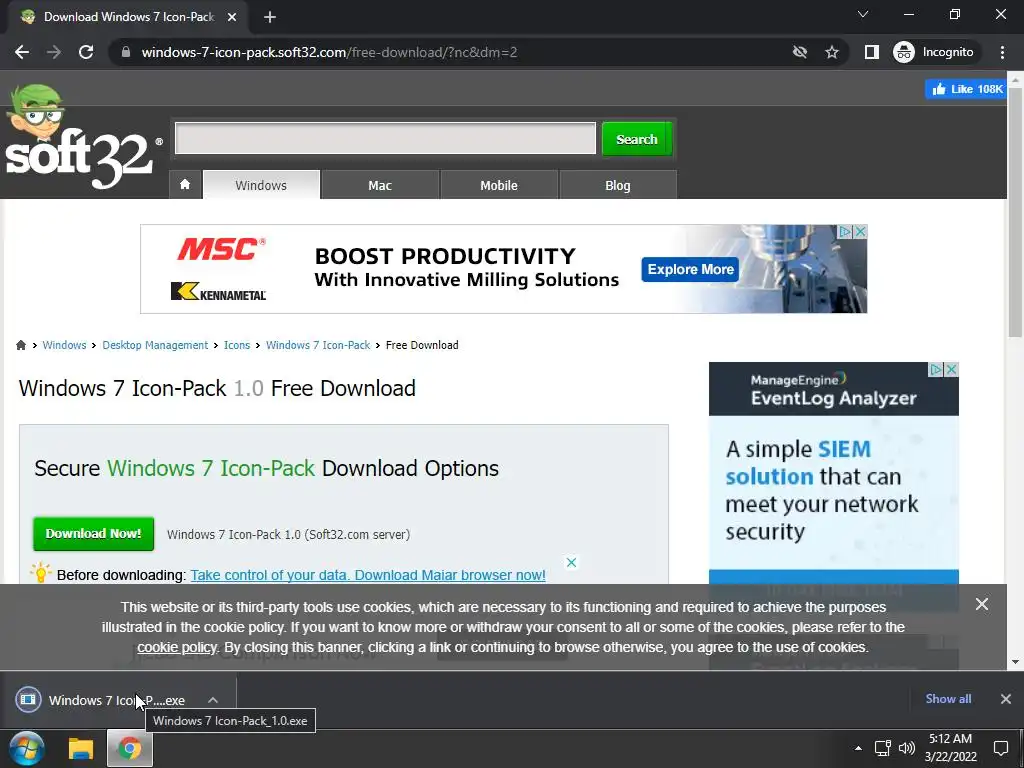Click into the soft32 search field
The image size is (1024, 768).
tap(385, 138)
